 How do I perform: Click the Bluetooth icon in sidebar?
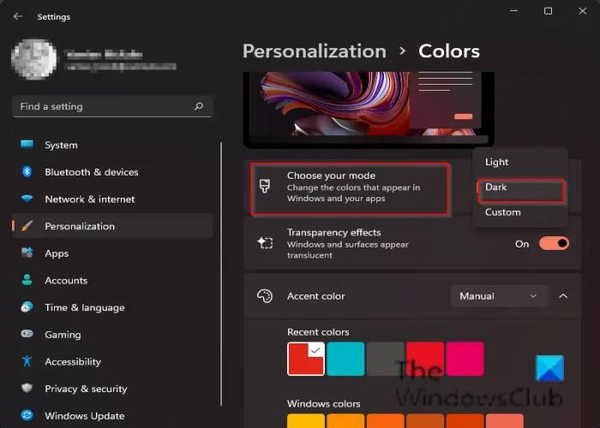27,172
